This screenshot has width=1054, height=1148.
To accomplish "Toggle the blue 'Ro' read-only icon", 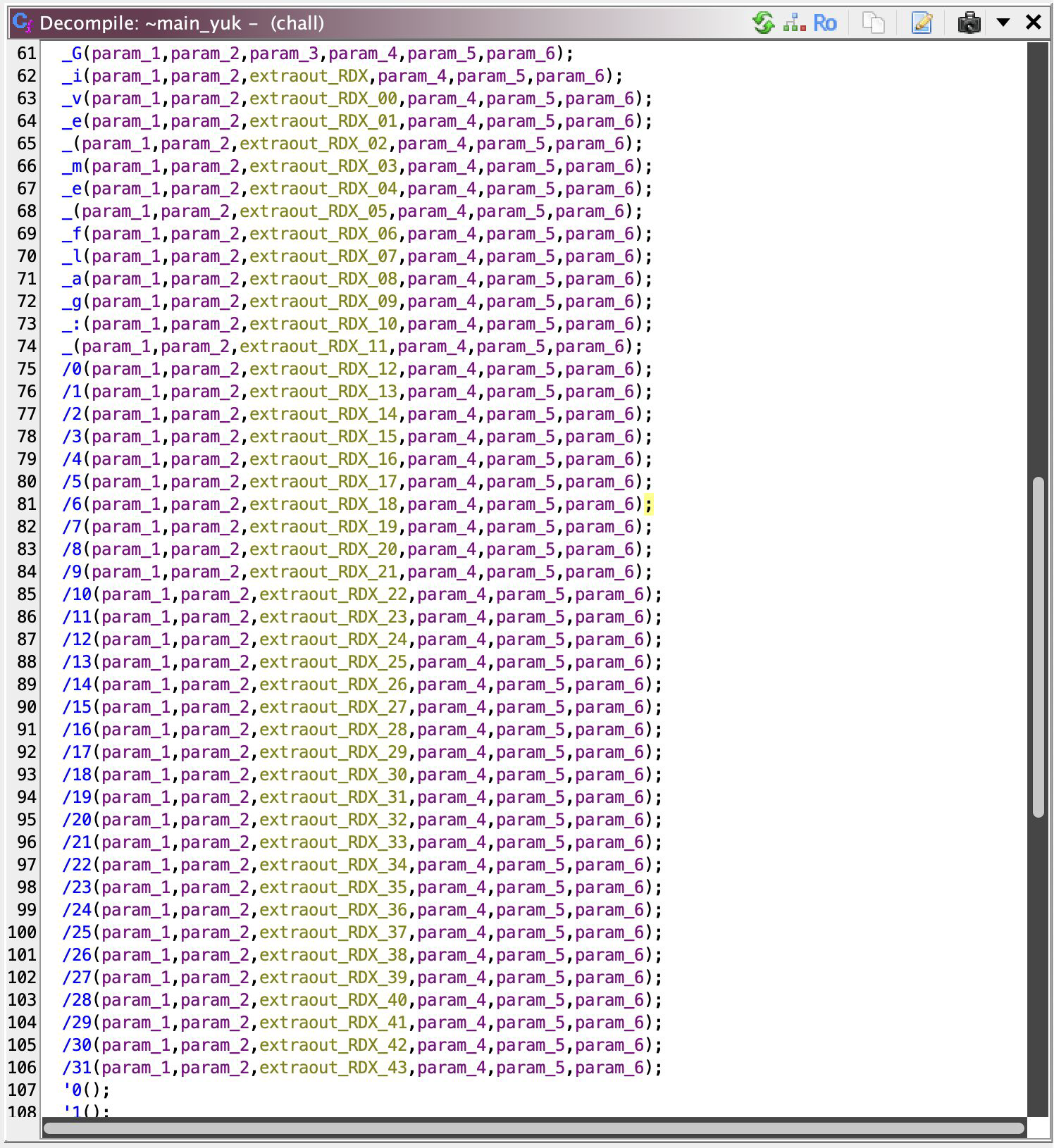I will (x=824, y=23).
